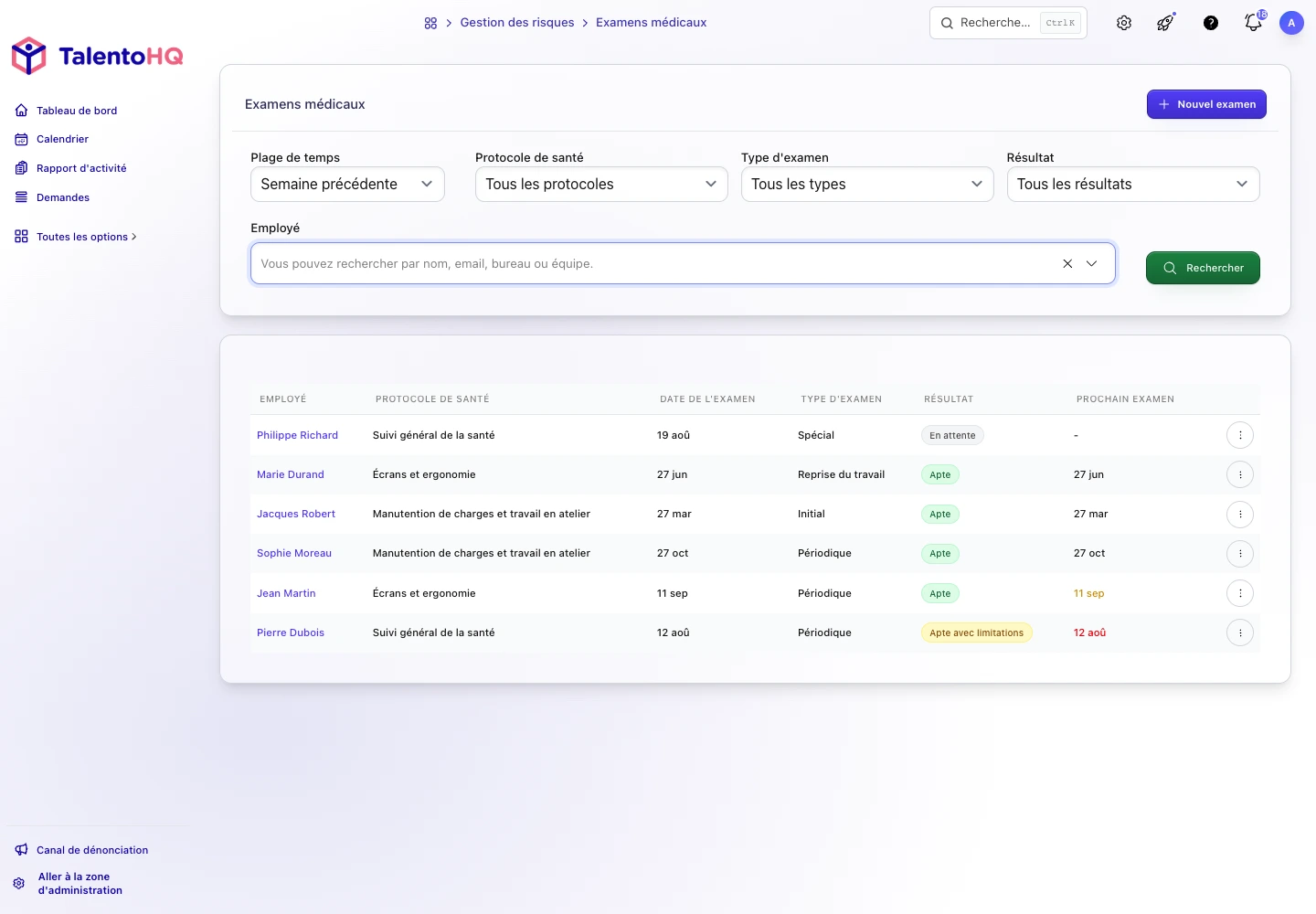
Task: Click Examens médicaux breadcrumb
Action: pos(651,23)
